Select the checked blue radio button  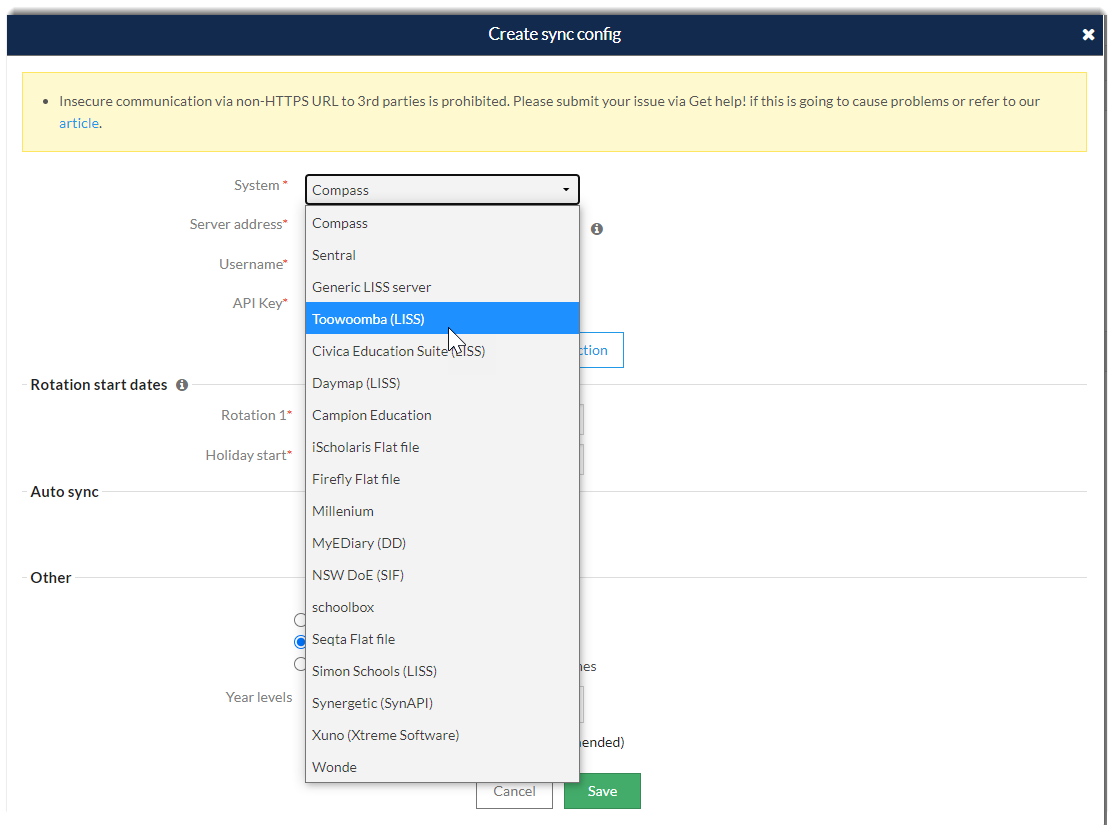click(300, 642)
